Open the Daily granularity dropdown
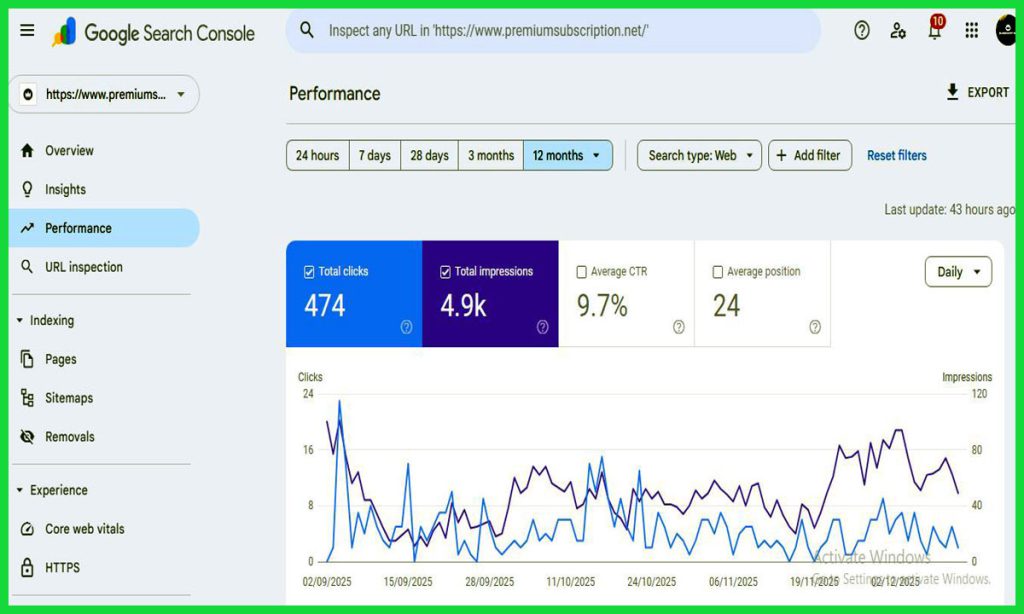This screenshot has width=1024, height=614. [958, 272]
